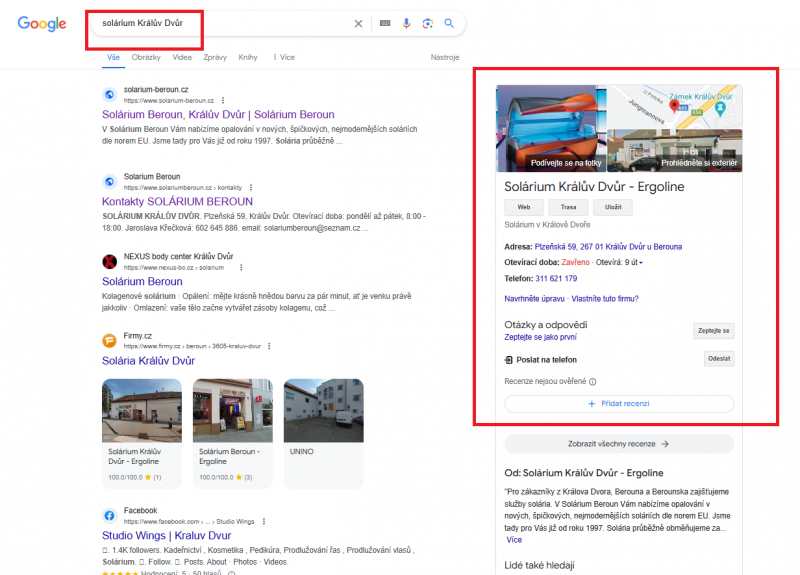Click phone number 311 621 179
800x575 pixels.
click(556, 279)
